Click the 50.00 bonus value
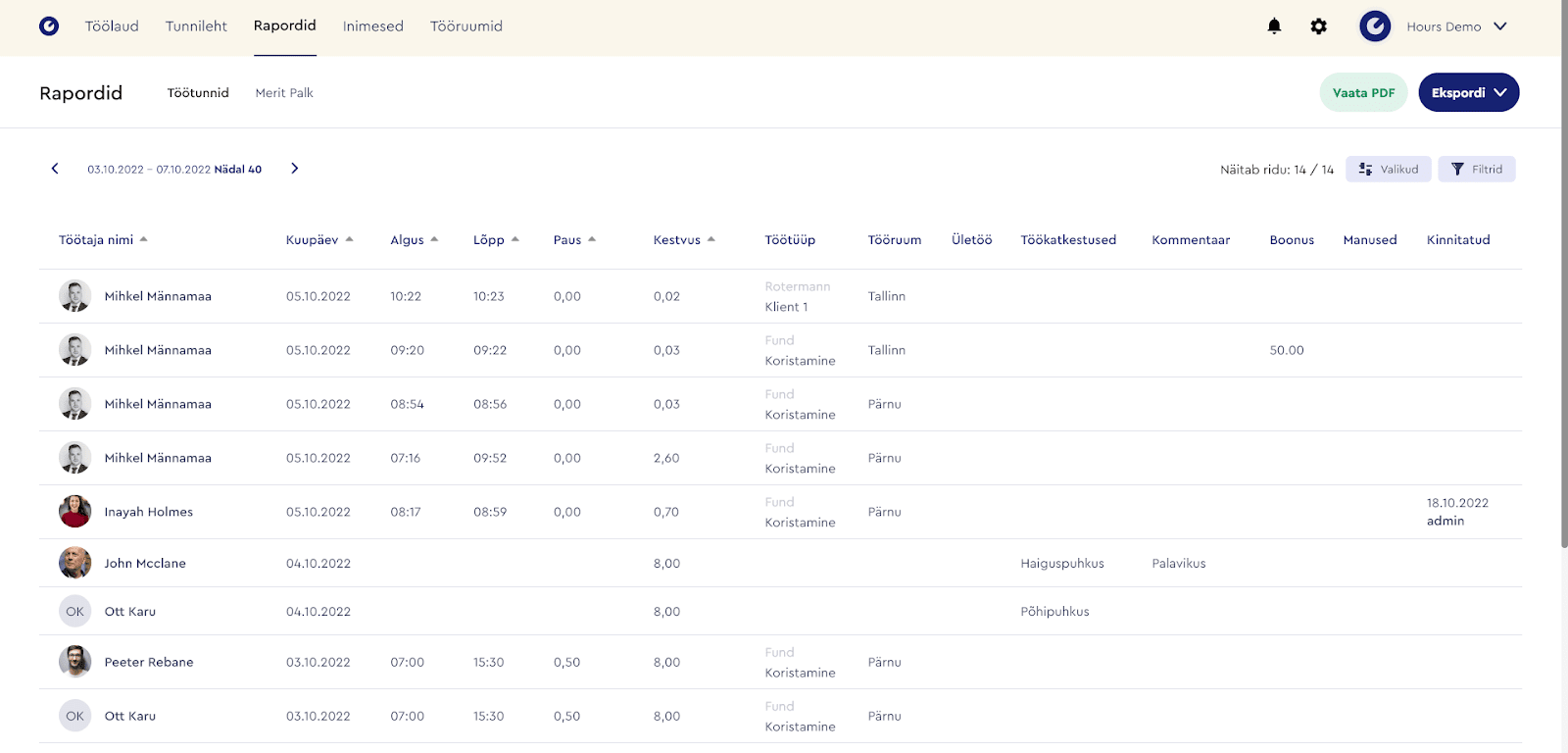The image size is (1568, 753). point(1287,350)
